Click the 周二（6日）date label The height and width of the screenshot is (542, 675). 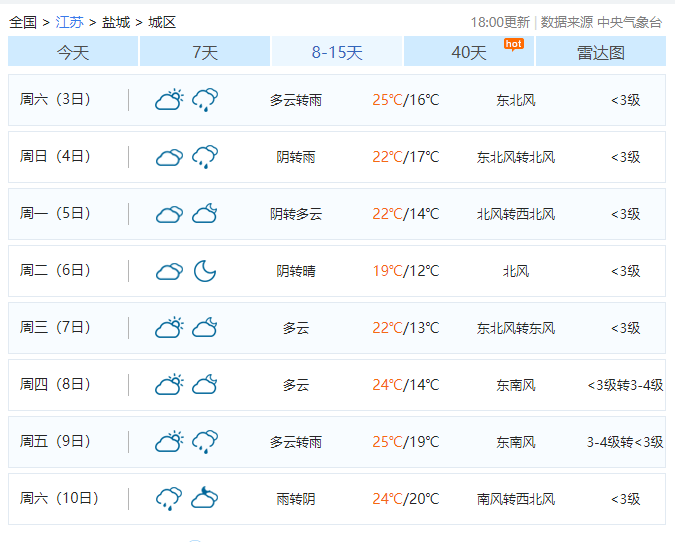click(x=56, y=271)
